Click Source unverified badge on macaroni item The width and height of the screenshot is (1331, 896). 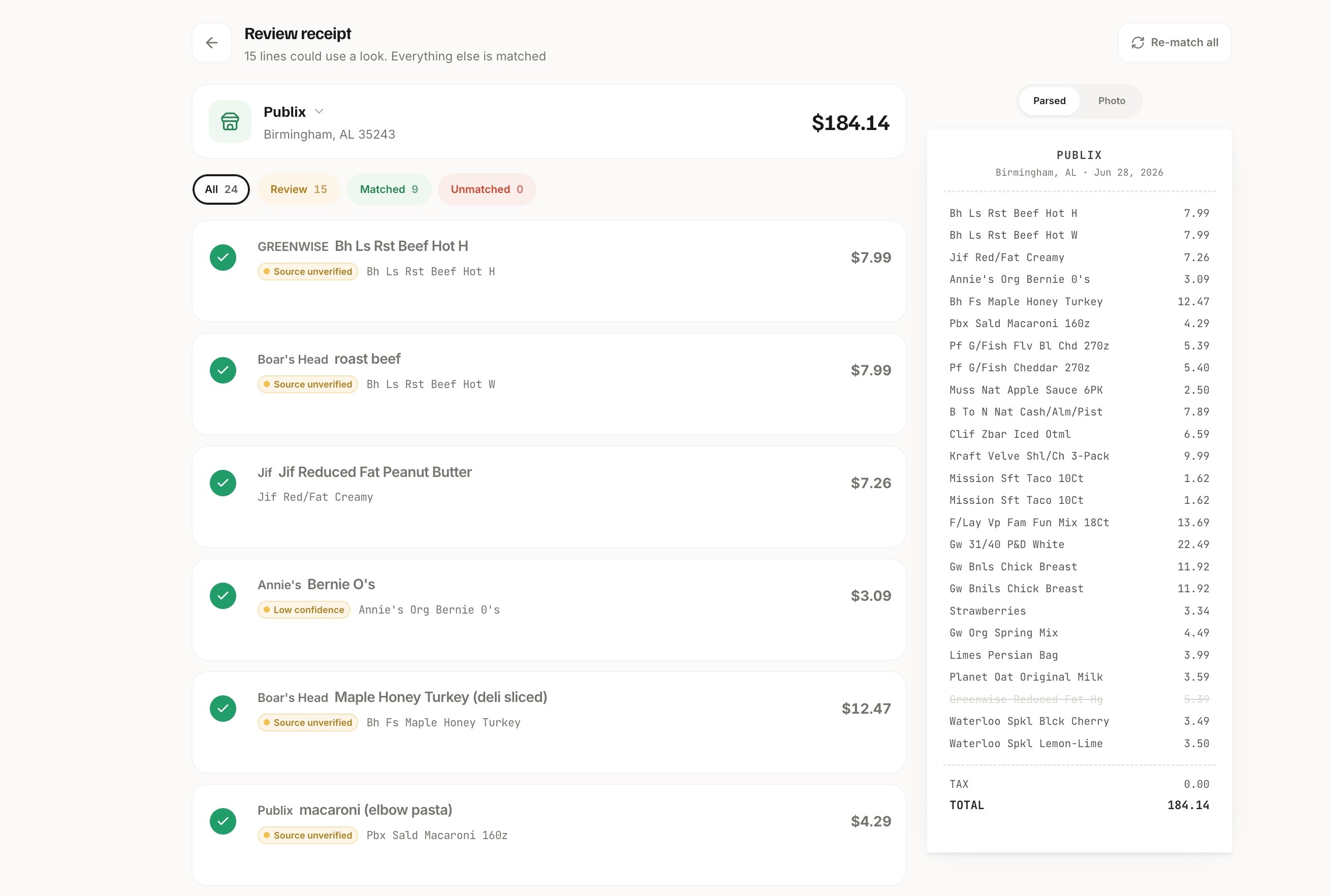coord(307,836)
